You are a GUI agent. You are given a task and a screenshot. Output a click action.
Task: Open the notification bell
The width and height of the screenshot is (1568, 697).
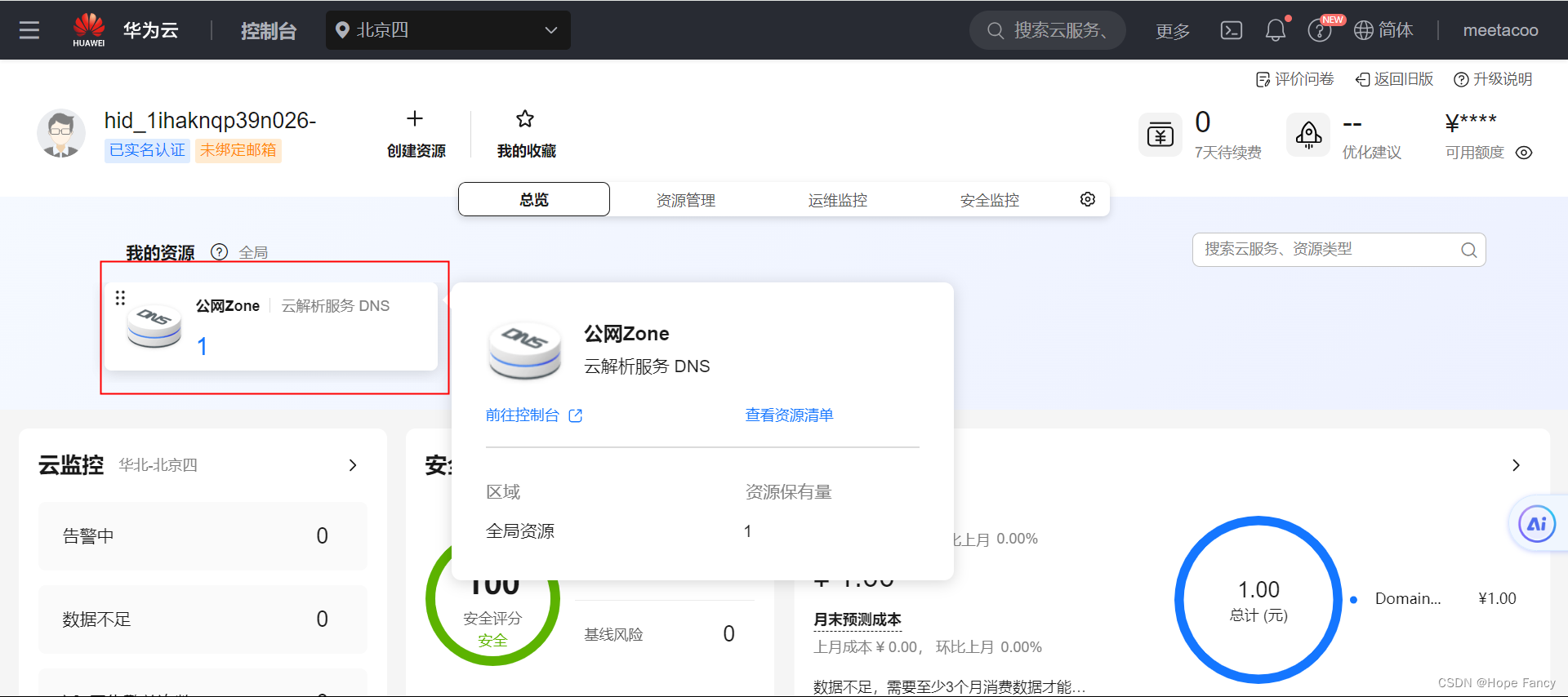click(x=1276, y=30)
